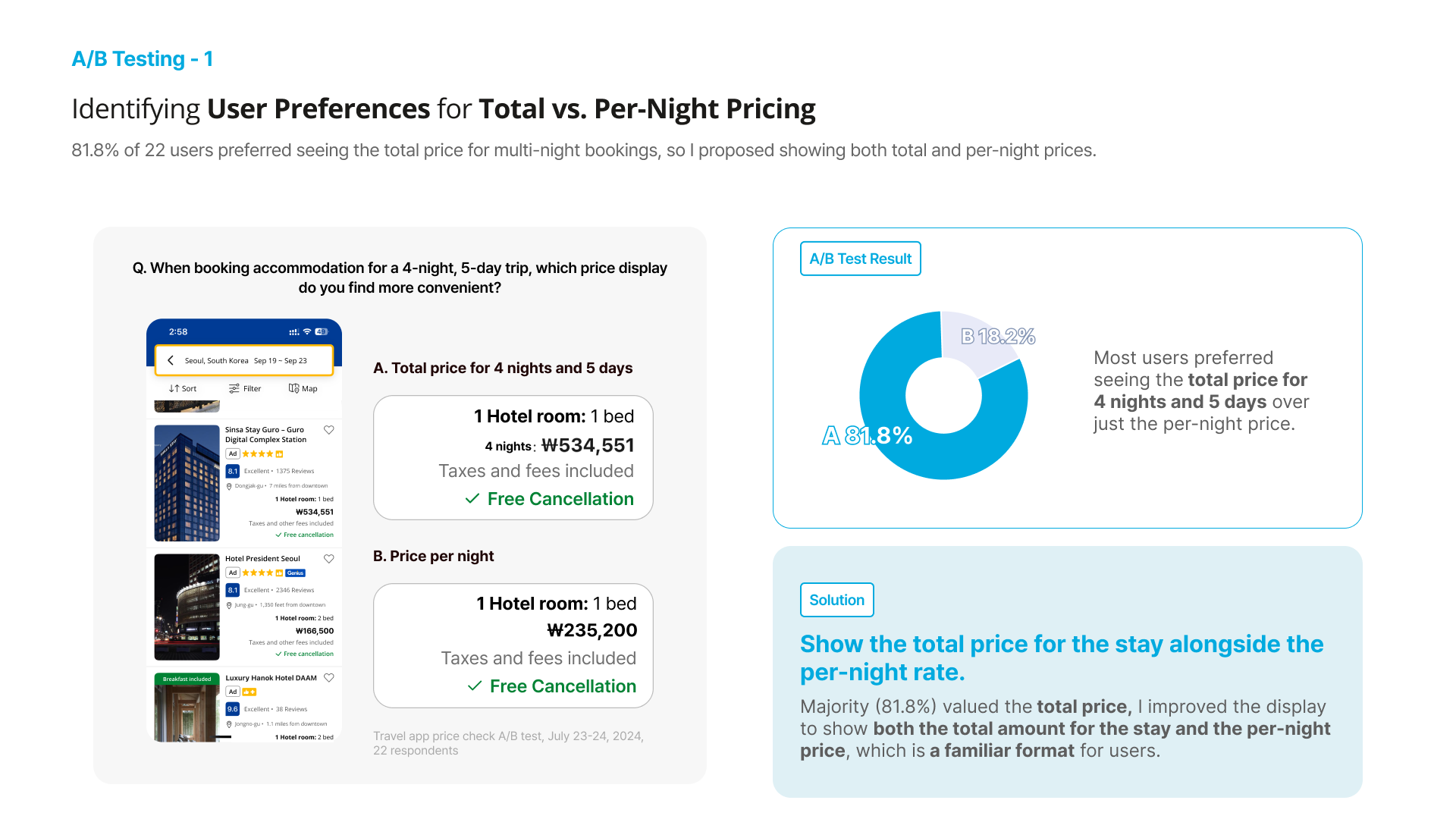Favorite Sinsa Stay Guro with heart
1456x819 pixels.
pos(329,430)
